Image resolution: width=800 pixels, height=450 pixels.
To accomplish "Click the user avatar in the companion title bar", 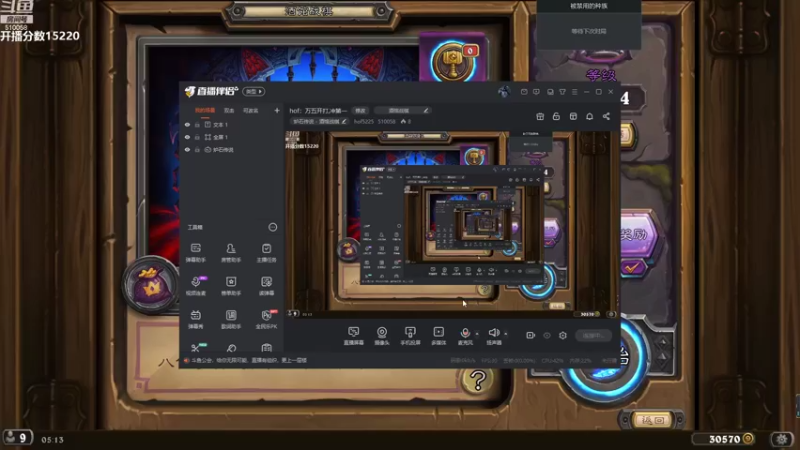I will pyautogui.click(x=504, y=92).
